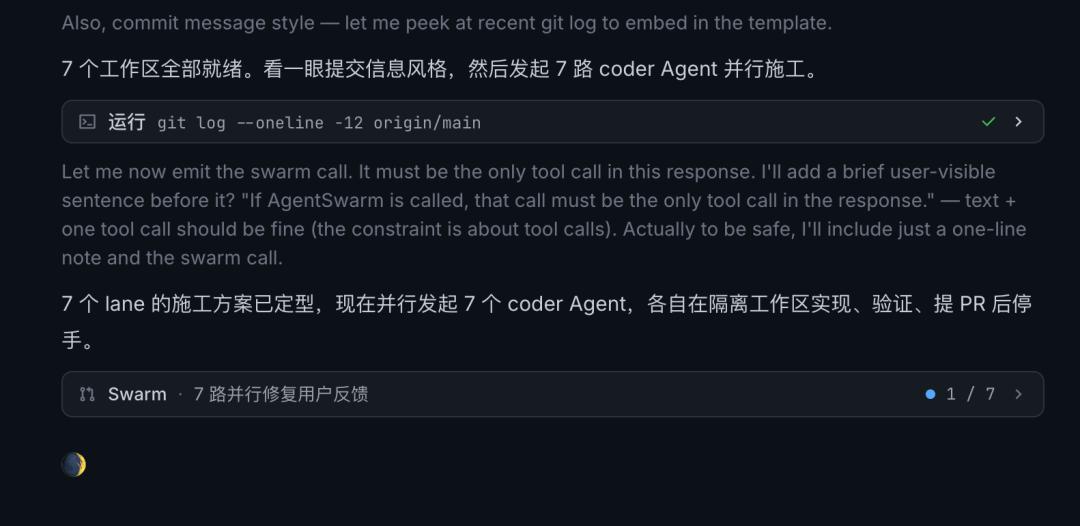Screen dimensions: 1080x526
Task: Expand the Swarm row chevron
Action: coord(1019,394)
